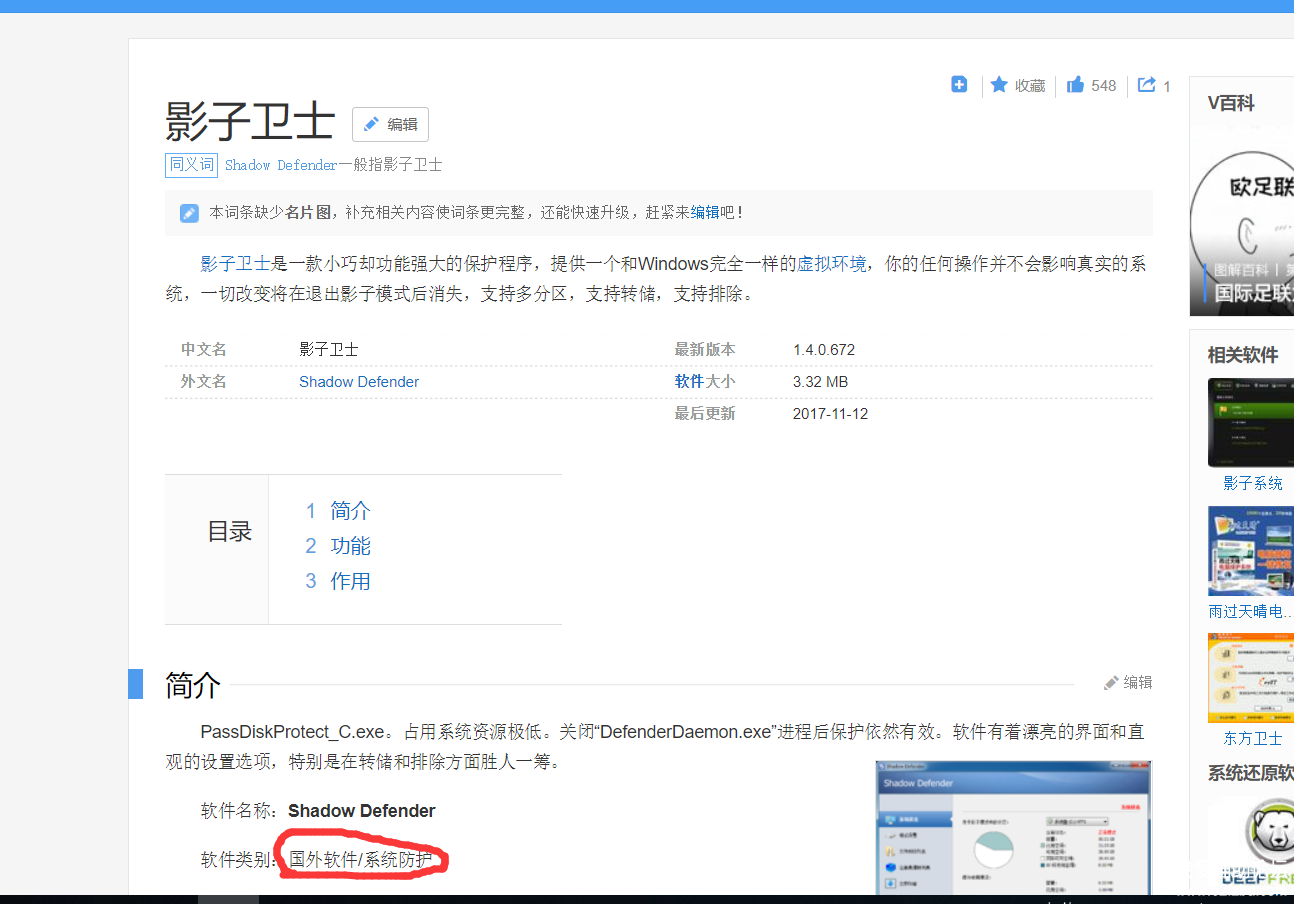Click the share arrow icon

tap(1147, 85)
